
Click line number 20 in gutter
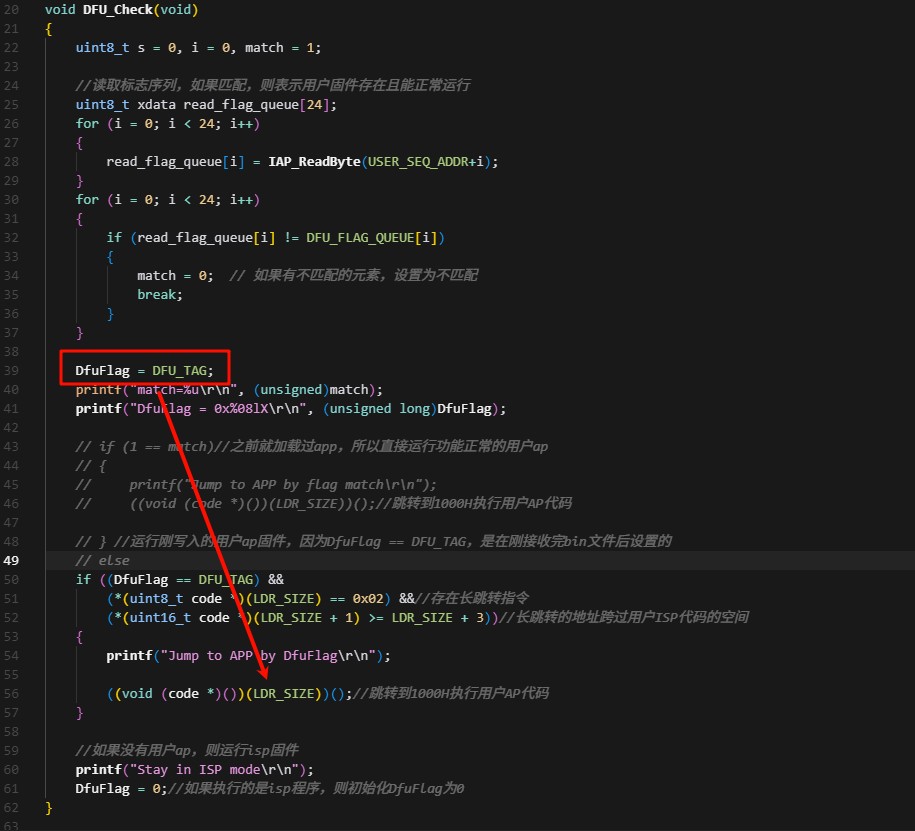point(11,10)
